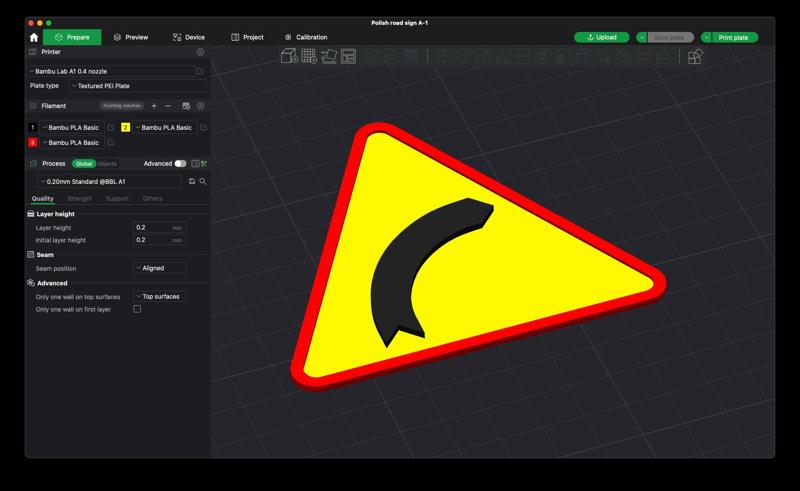The height and width of the screenshot is (491, 800).
Task: Open the Plate type dropdown
Action: (129, 86)
